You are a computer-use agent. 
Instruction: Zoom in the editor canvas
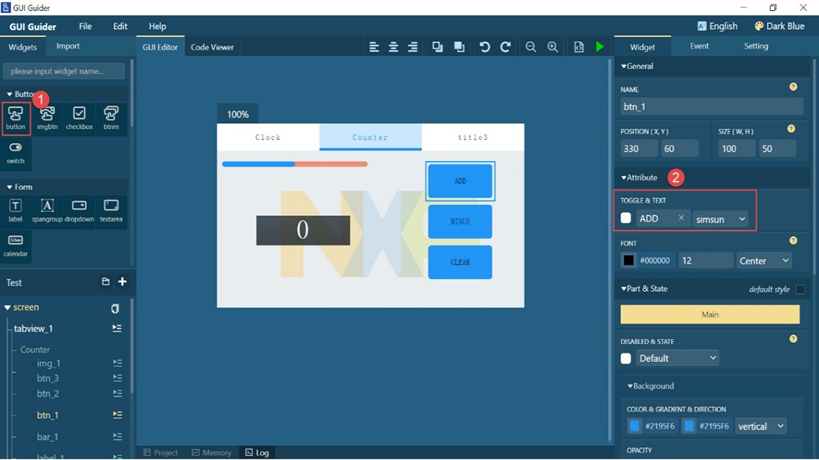553,47
